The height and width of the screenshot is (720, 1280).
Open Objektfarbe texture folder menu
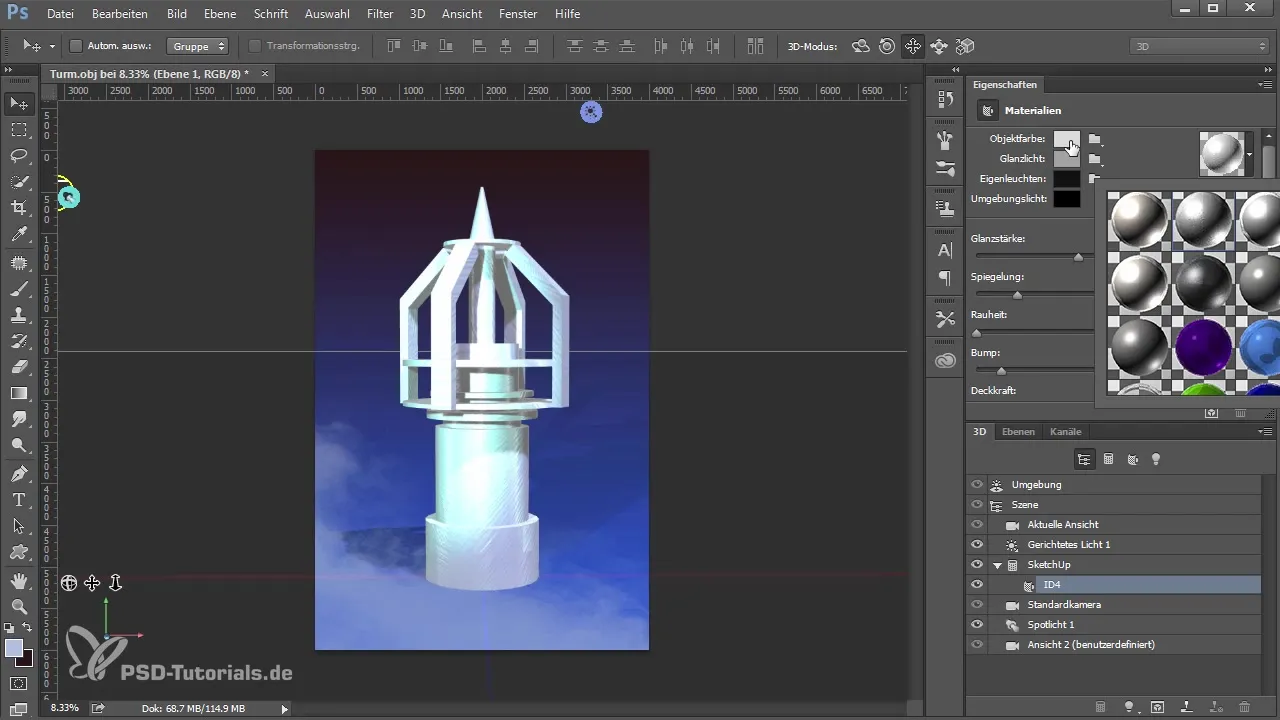1095,139
